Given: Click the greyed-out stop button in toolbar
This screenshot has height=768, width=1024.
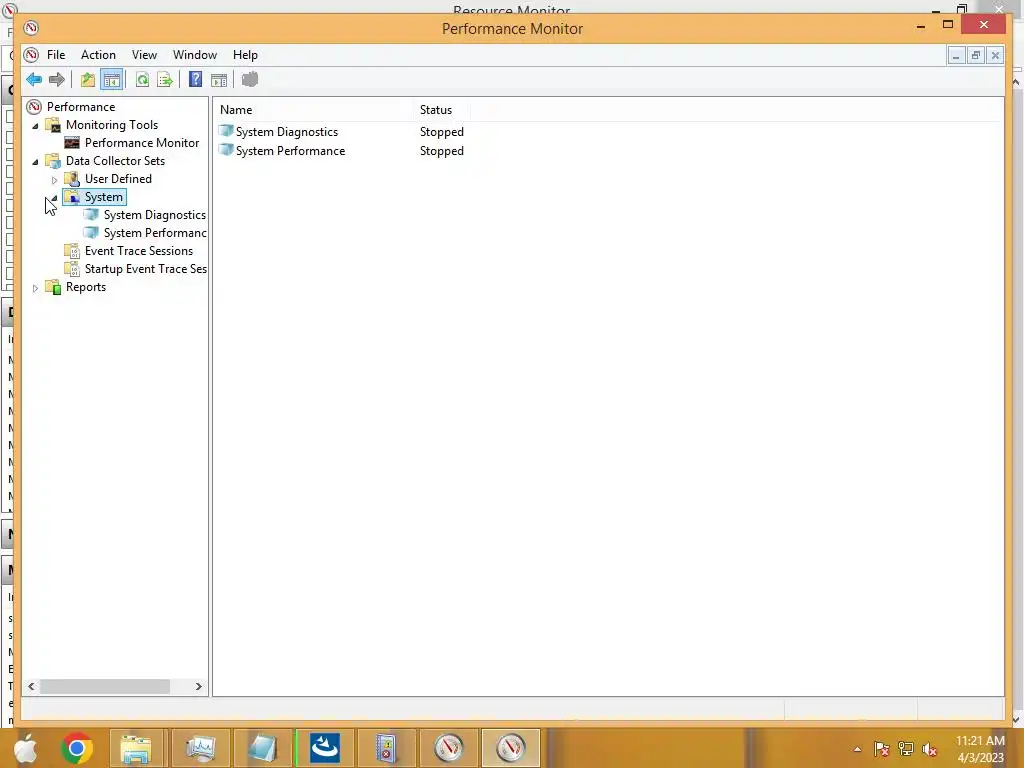Looking at the screenshot, I should [249, 80].
